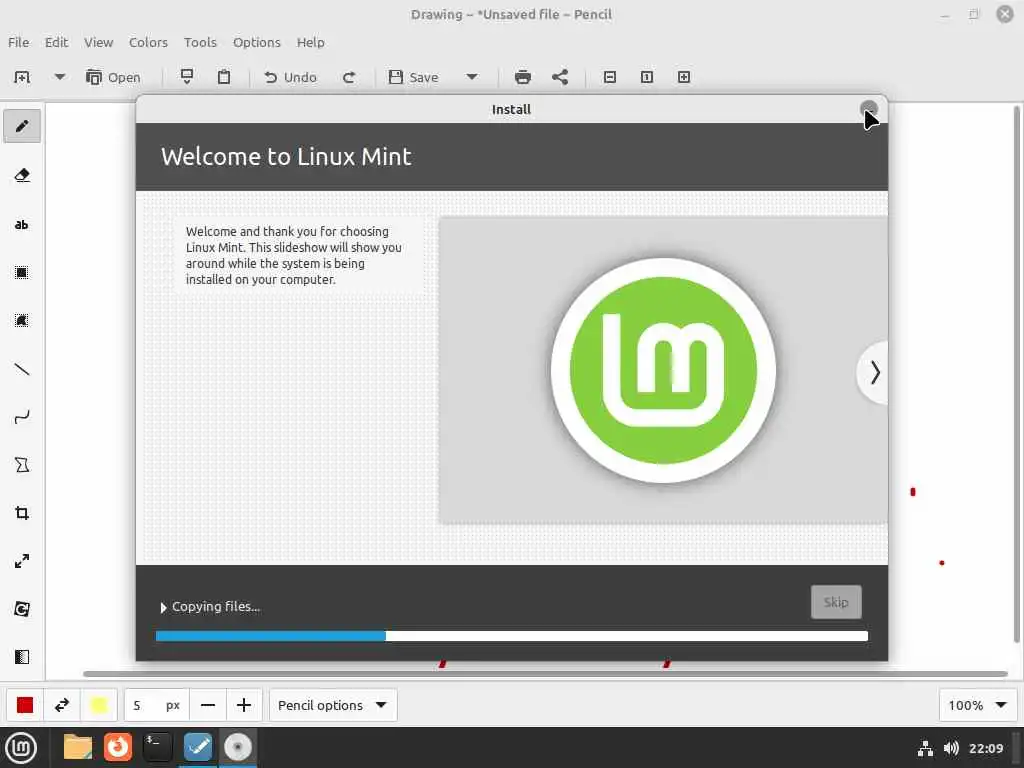Image resolution: width=1024 pixels, height=768 pixels.
Task: Select the Text tool labeled ab
Action: click(22, 225)
